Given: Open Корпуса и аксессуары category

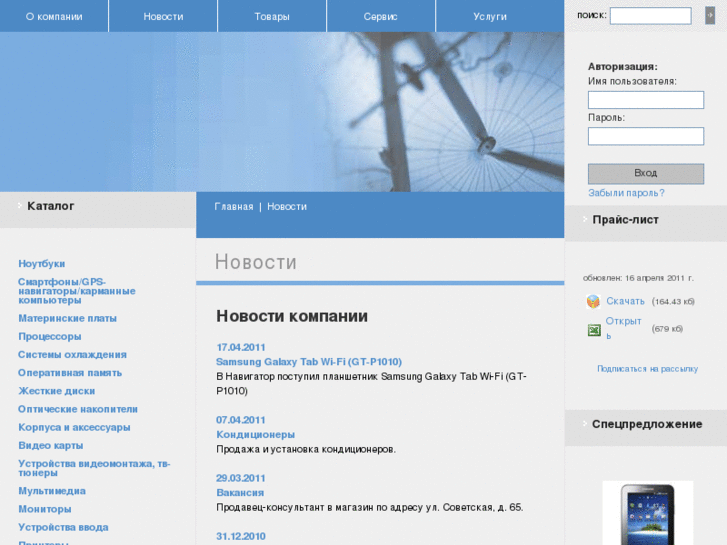Looking at the screenshot, I should (74, 427).
